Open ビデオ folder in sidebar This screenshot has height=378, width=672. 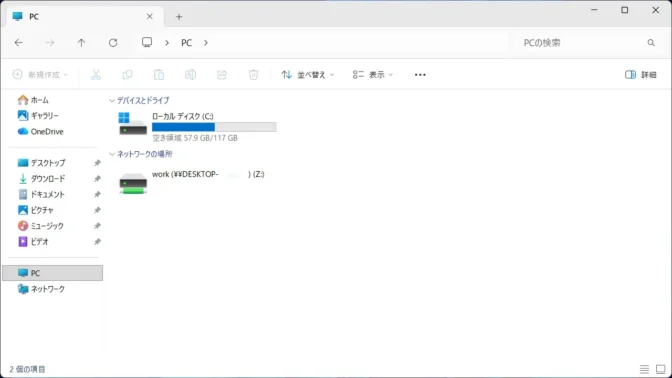coord(33,242)
